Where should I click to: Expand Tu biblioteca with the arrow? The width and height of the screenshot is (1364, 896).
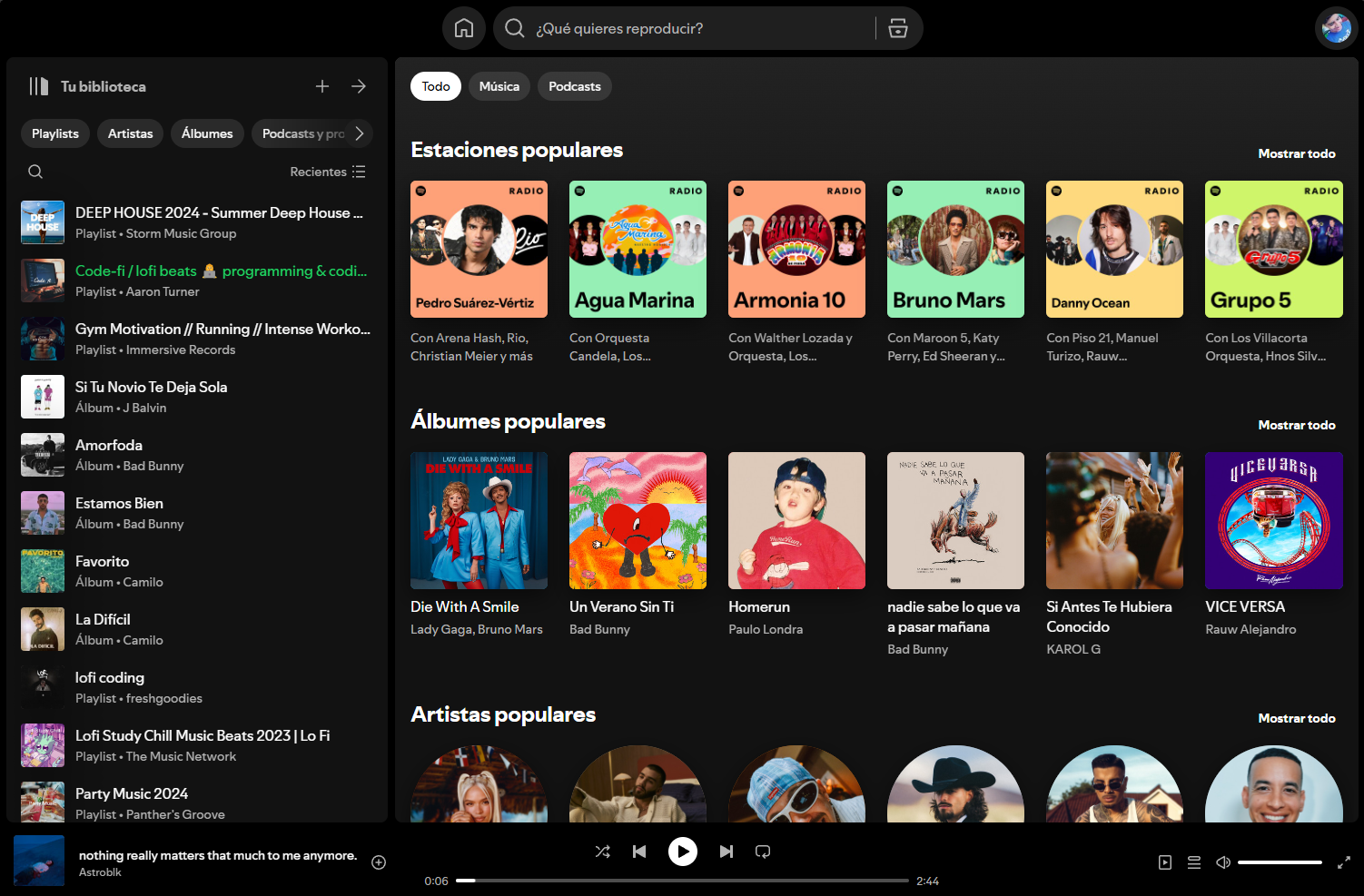click(x=358, y=86)
